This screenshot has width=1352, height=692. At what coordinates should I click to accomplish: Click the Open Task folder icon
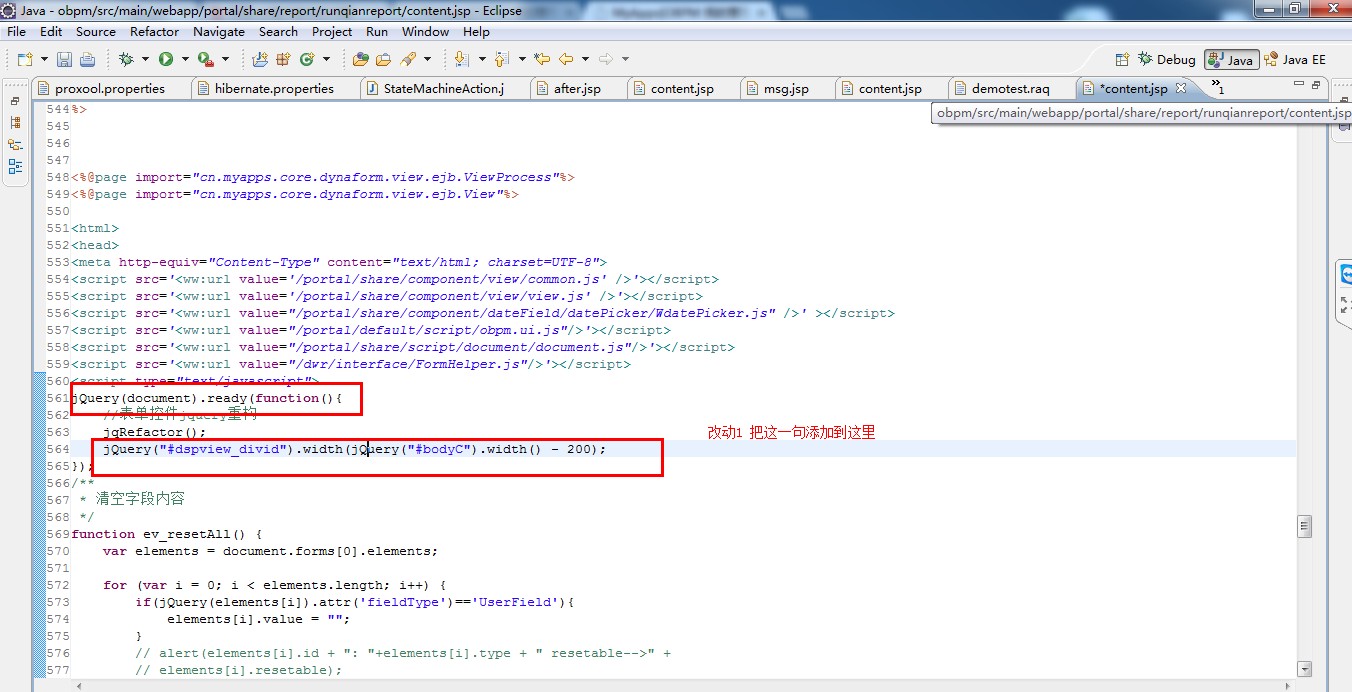(x=383, y=59)
